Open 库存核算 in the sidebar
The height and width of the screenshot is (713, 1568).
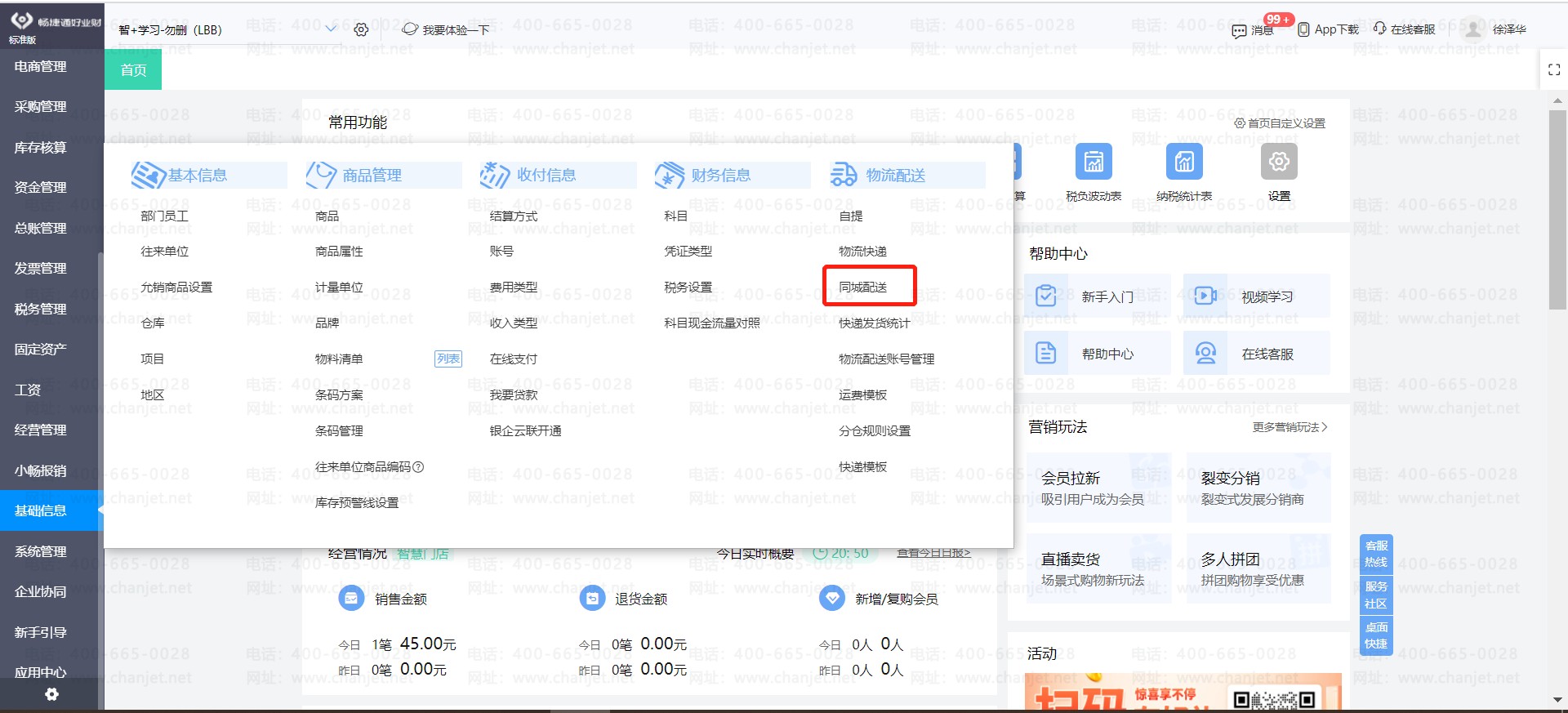point(41,148)
